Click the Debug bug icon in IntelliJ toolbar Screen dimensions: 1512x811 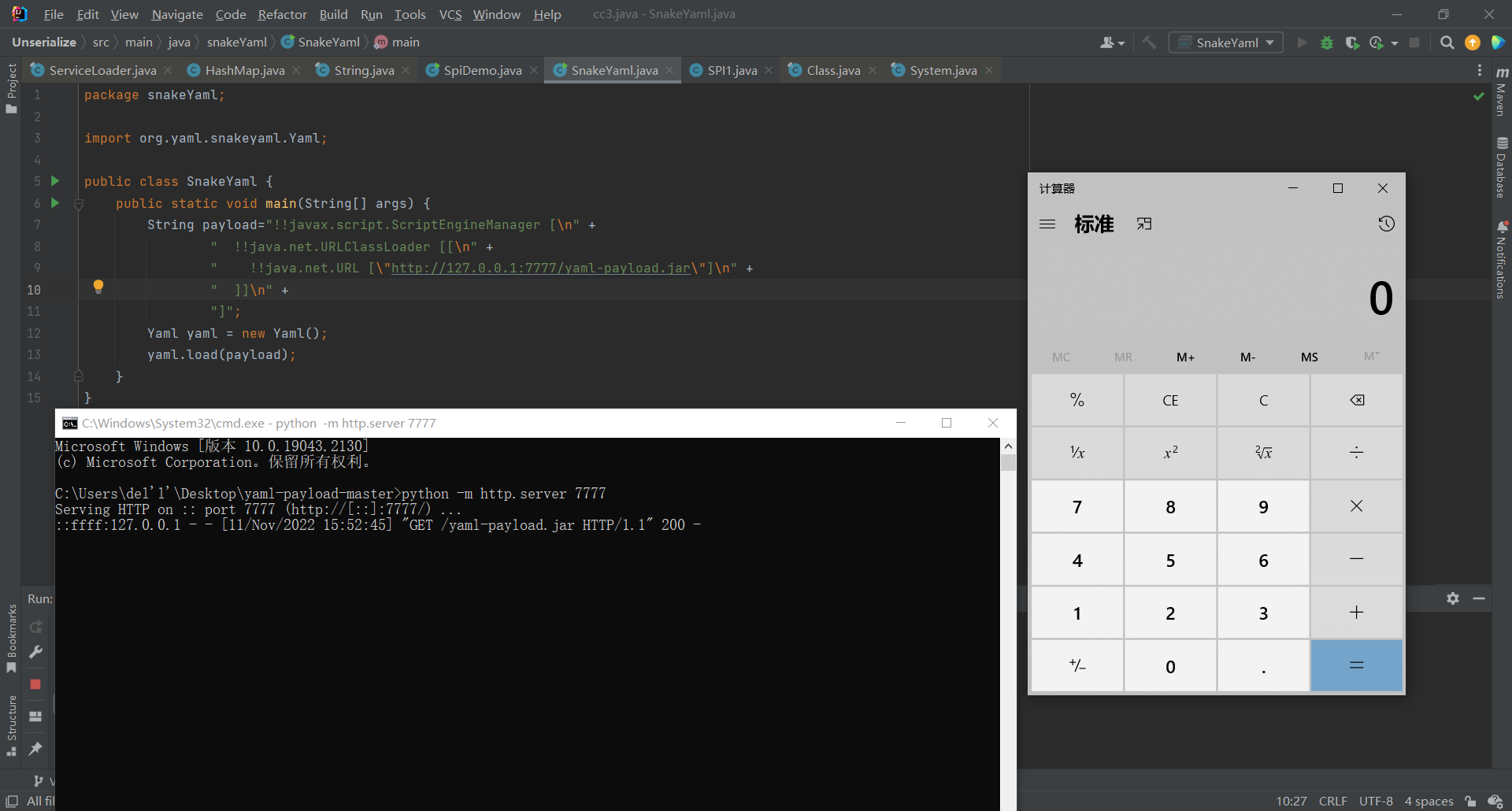point(1327,43)
